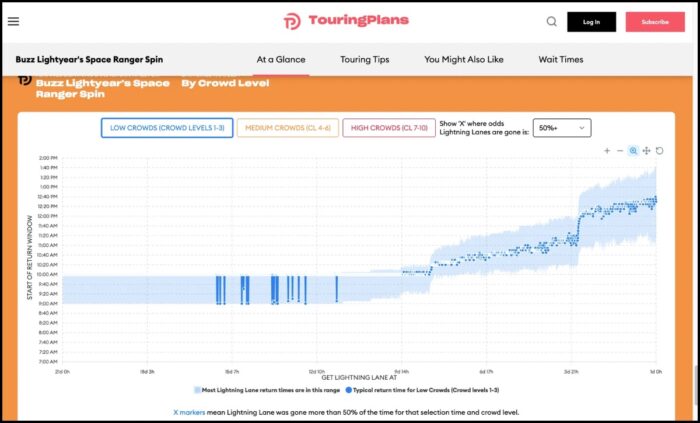The image size is (700, 423).
Task: Toggle the Most Lightning Lane return times legend
Action: click(267, 390)
